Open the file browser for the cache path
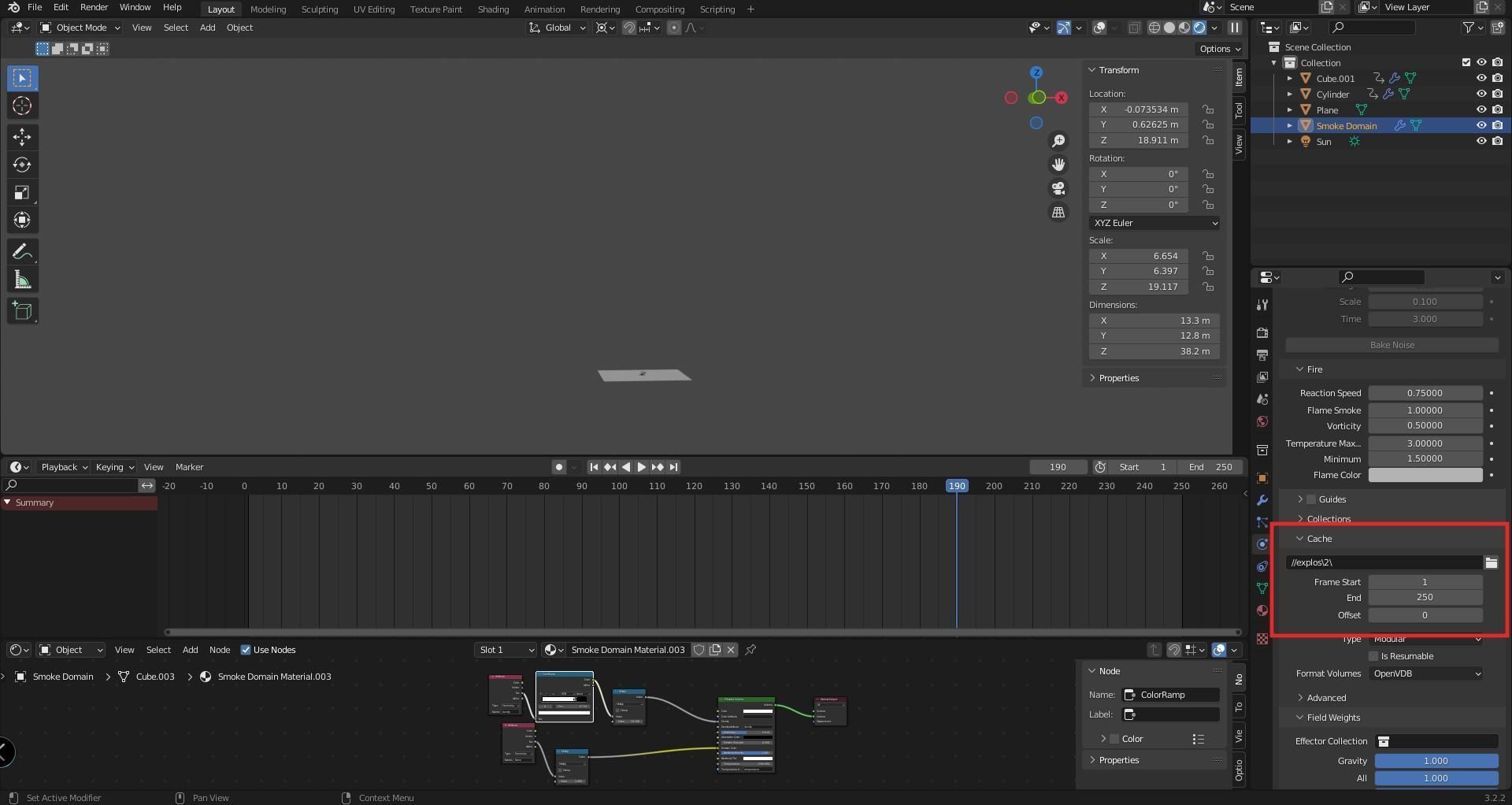Screen dimensions: 1512x805 click(x=1491, y=562)
